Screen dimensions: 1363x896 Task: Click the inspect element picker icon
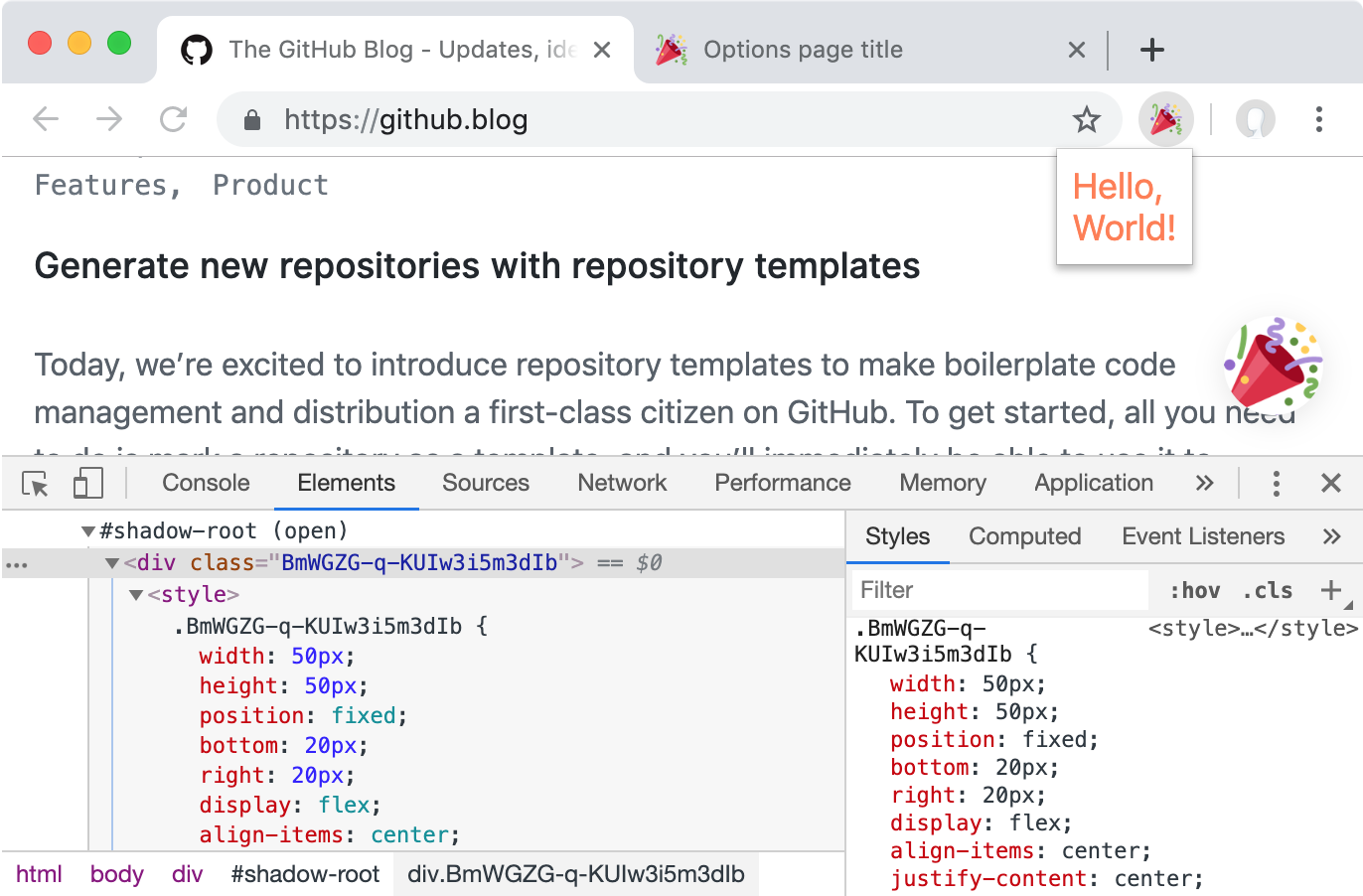(x=36, y=484)
